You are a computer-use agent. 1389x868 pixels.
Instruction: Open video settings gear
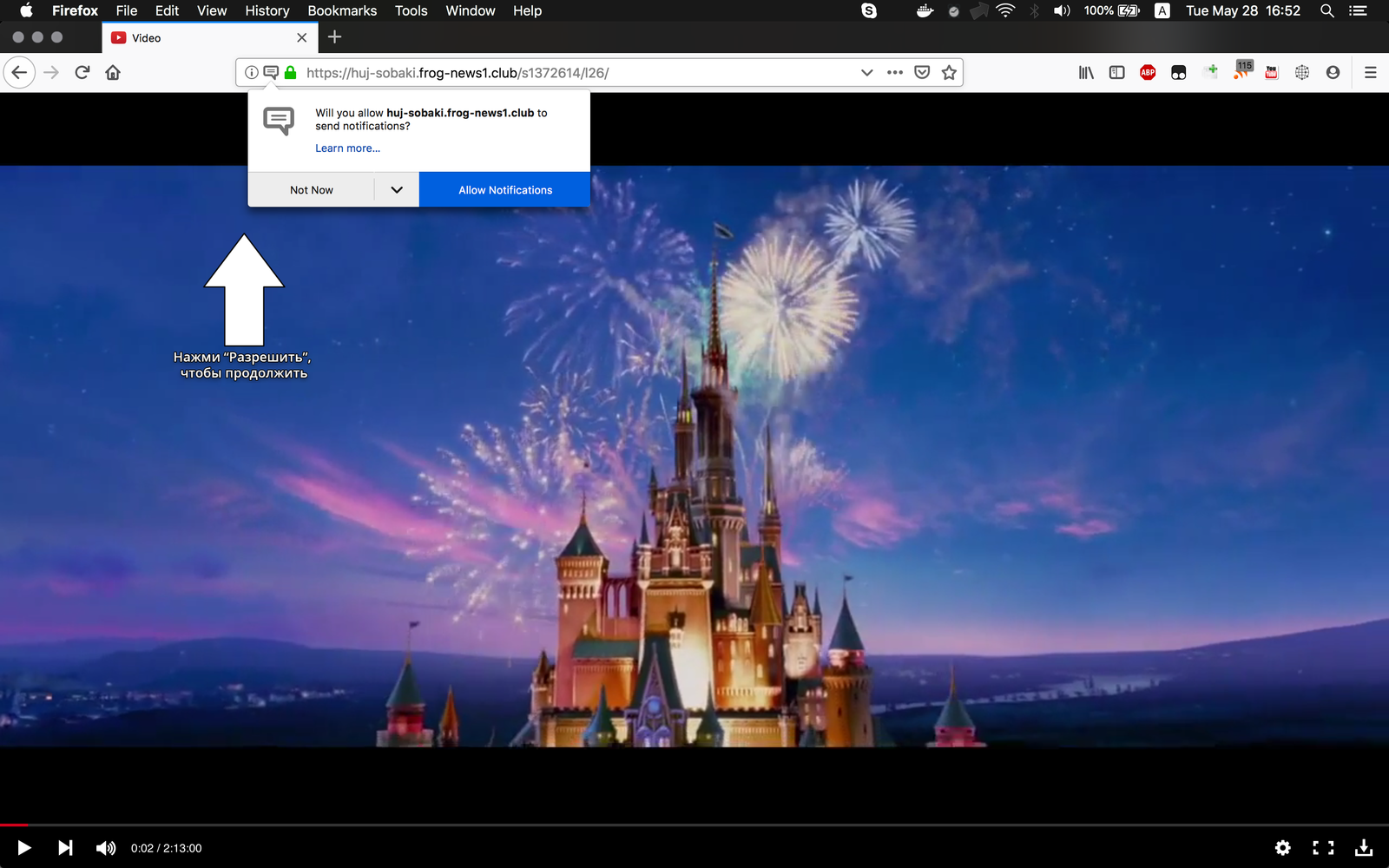[x=1283, y=848]
